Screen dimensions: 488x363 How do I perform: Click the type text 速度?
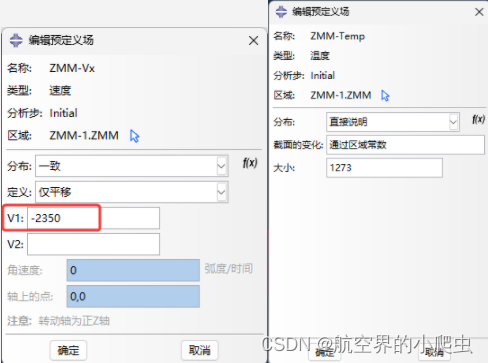60,90
